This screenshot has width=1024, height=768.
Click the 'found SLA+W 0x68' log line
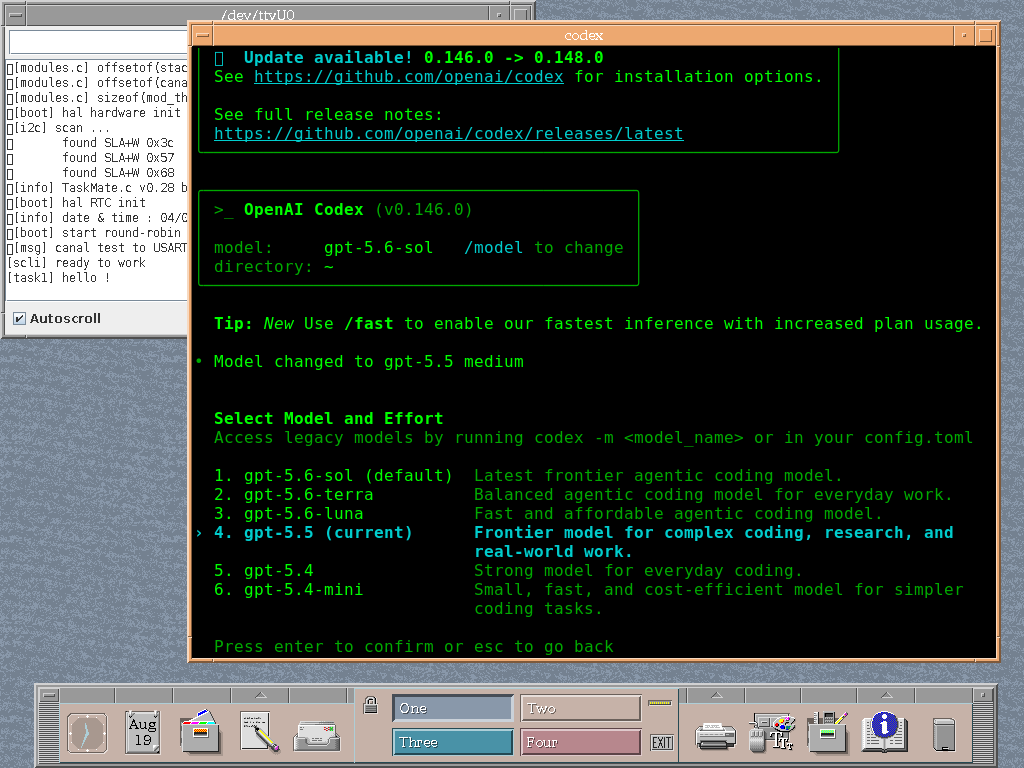point(118,172)
